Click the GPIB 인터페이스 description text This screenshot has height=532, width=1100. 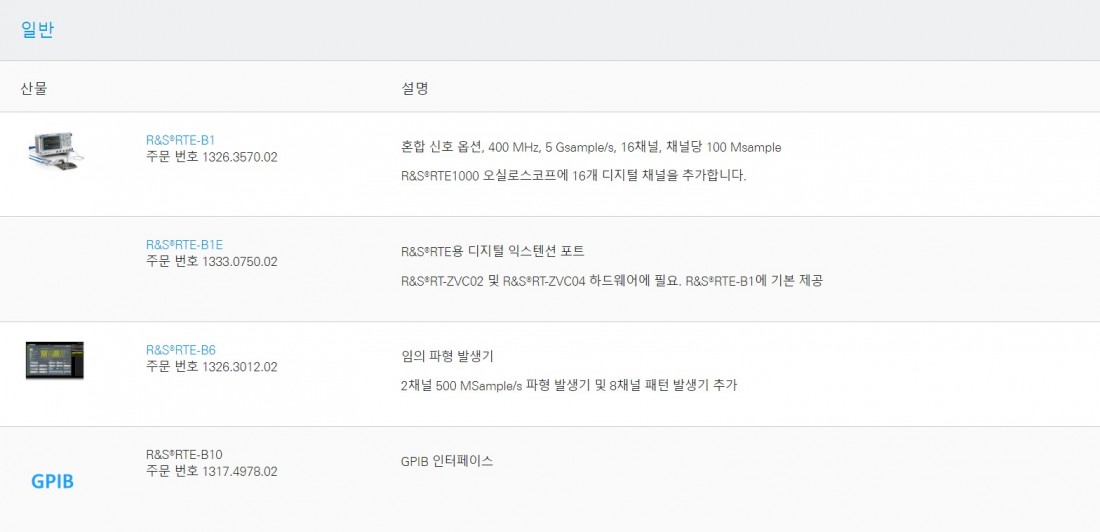(x=447, y=461)
